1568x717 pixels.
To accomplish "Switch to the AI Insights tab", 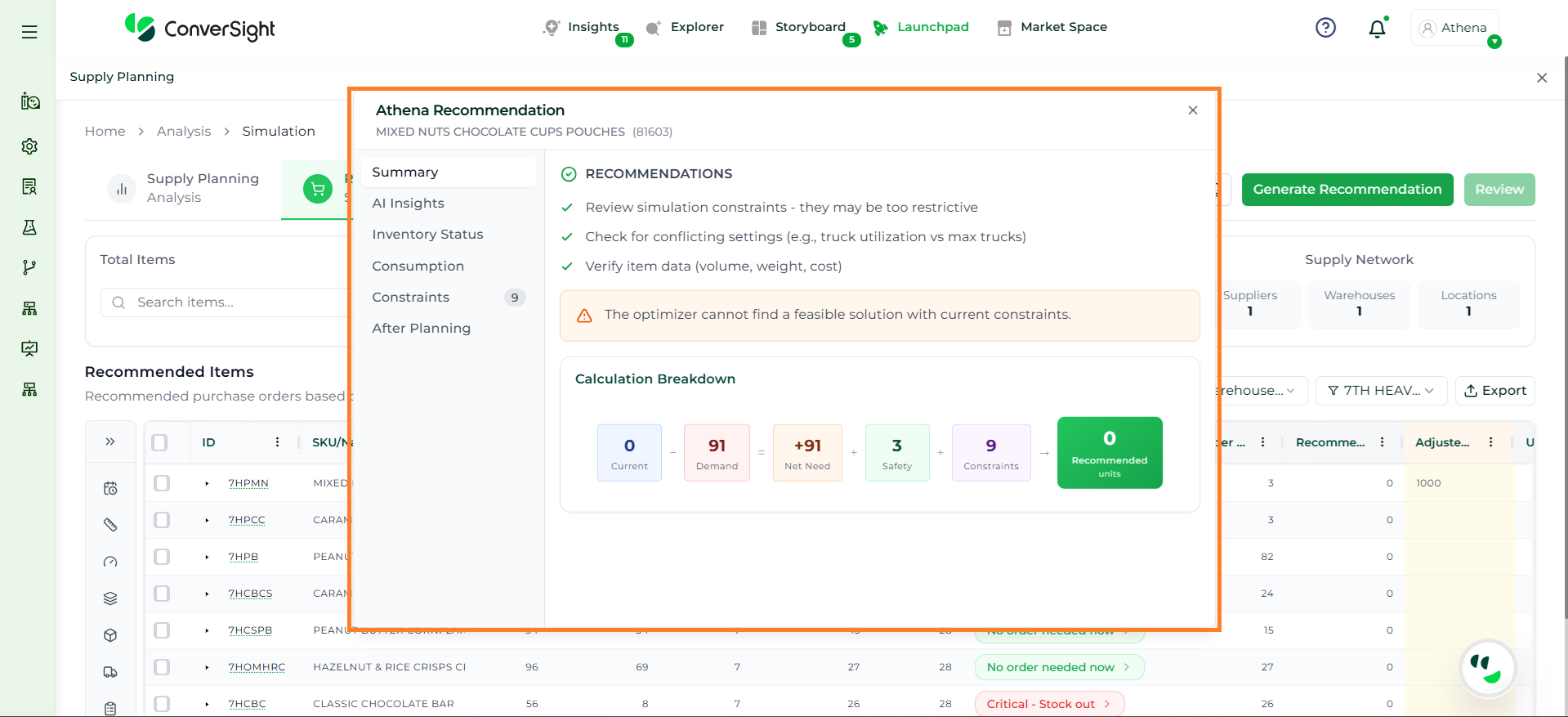I will (409, 204).
